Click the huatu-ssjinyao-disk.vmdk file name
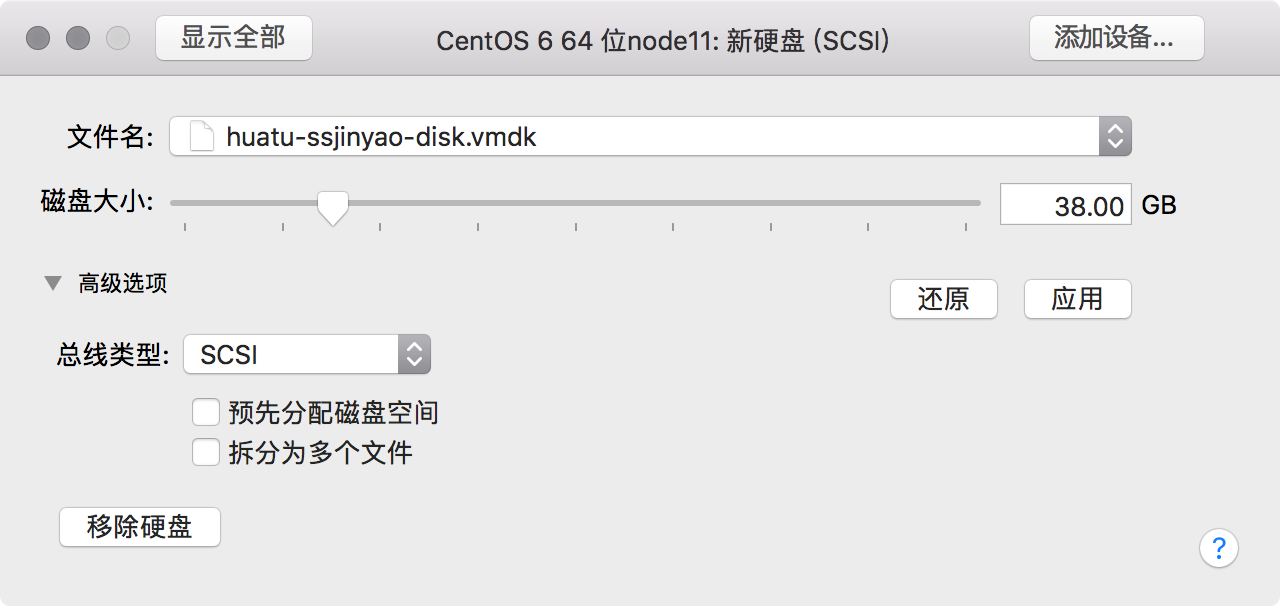Viewport: 1280px width, 606px height. 382,137
